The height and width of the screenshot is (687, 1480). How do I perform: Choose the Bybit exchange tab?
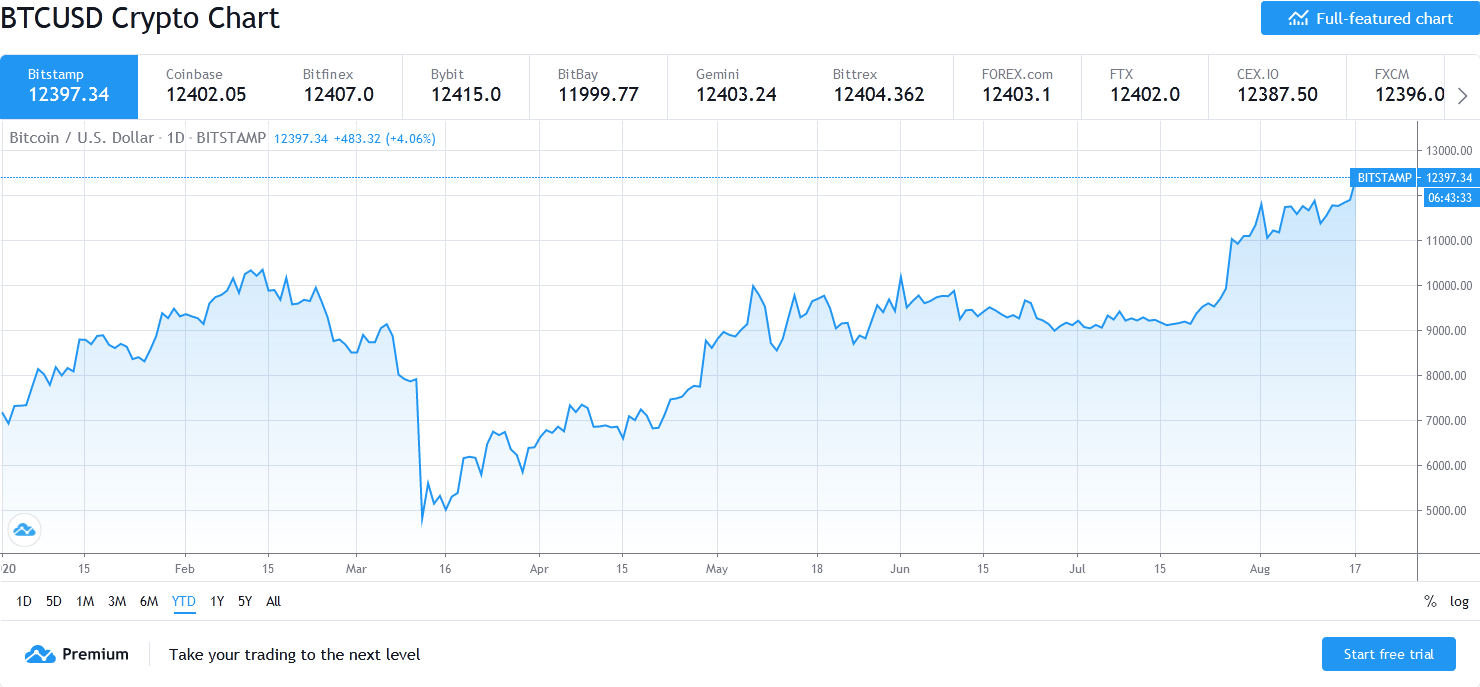point(466,86)
